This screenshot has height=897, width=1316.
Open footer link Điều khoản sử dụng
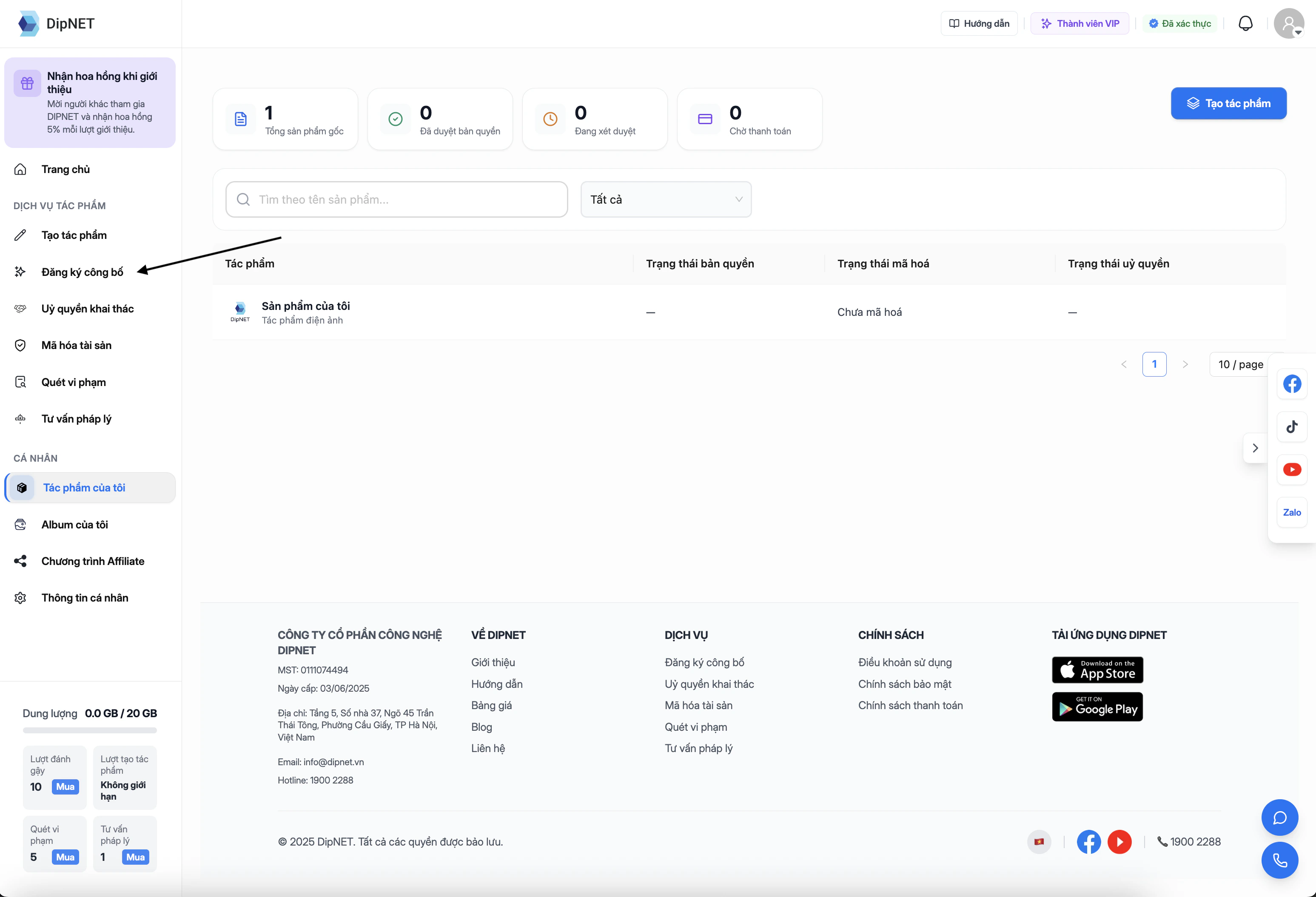point(905,662)
